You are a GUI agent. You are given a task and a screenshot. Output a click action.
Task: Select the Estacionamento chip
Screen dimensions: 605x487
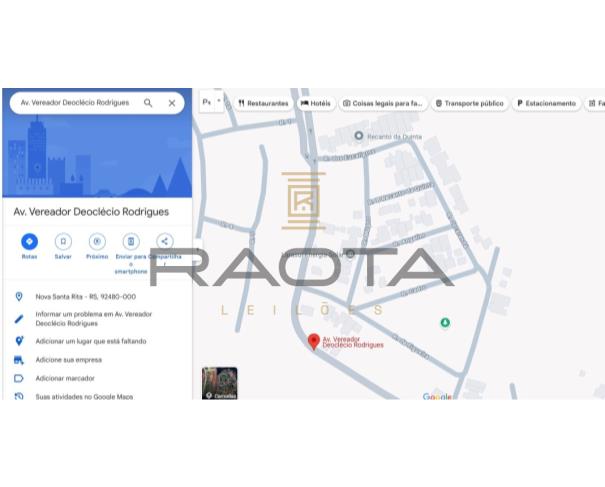click(x=546, y=103)
